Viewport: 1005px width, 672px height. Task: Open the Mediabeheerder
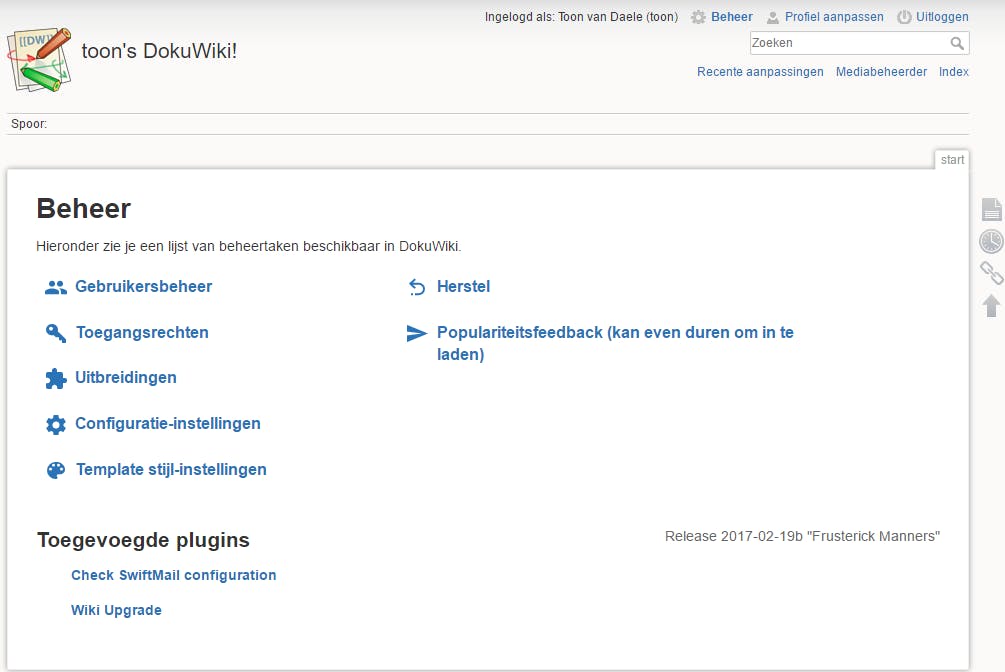(x=881, y=72)
